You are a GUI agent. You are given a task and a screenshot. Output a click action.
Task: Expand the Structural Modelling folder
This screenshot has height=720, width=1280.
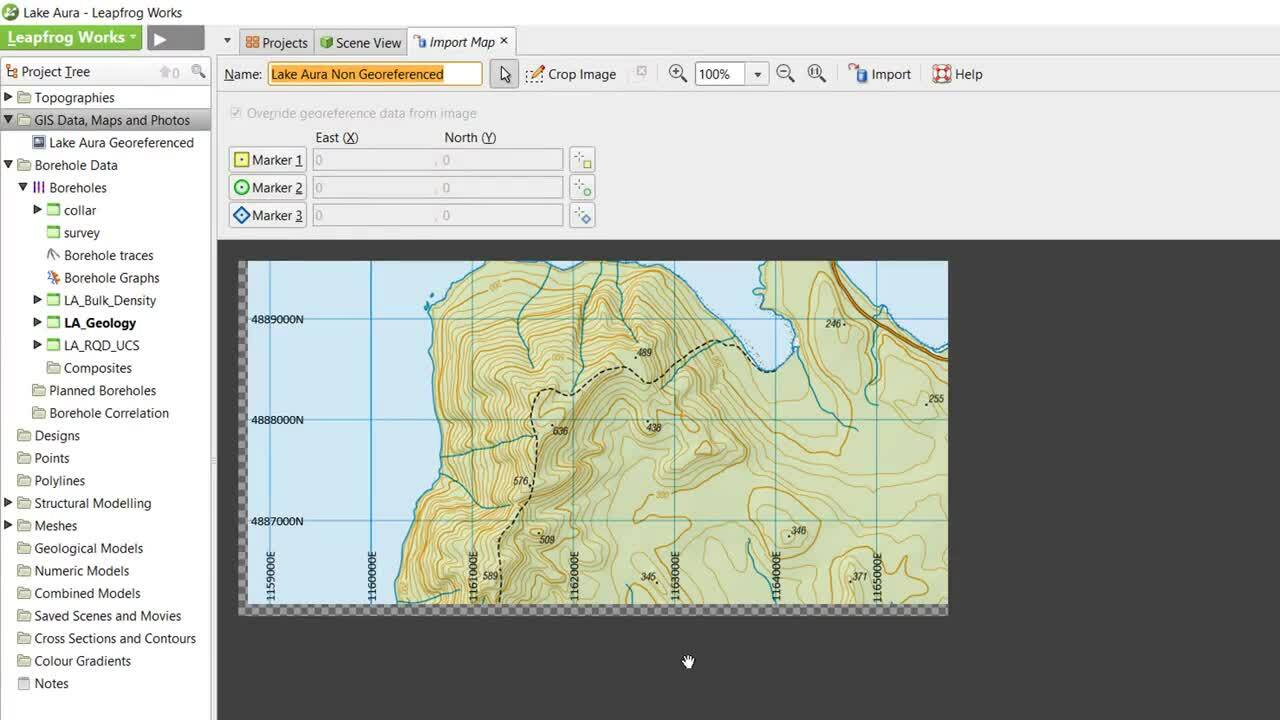(8, 503)
